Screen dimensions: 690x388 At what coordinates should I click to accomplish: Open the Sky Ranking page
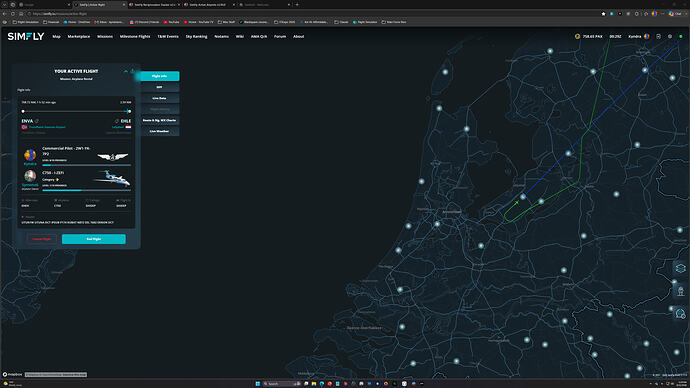point(196,37)
